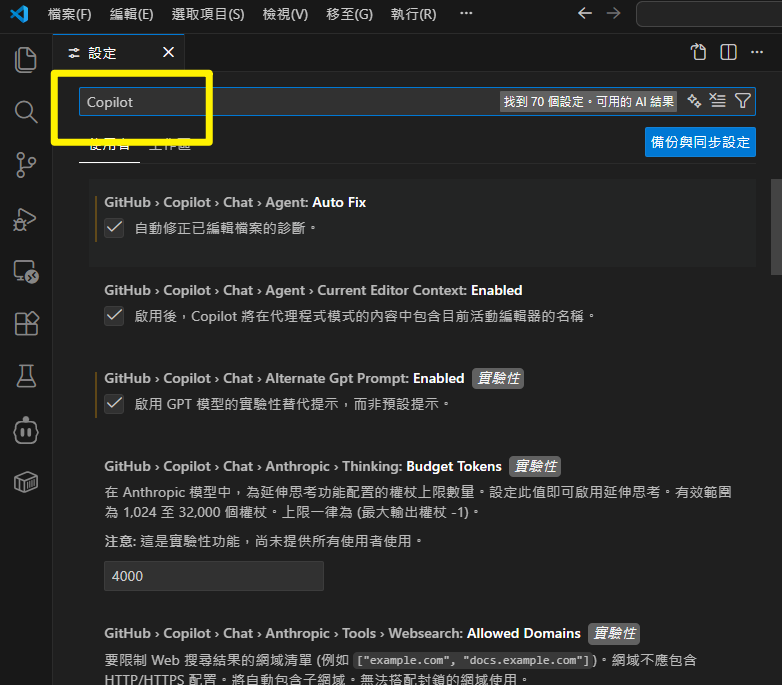Open the 檢視(V) menu
Screen dimensions: 782x685
(285, 14)
